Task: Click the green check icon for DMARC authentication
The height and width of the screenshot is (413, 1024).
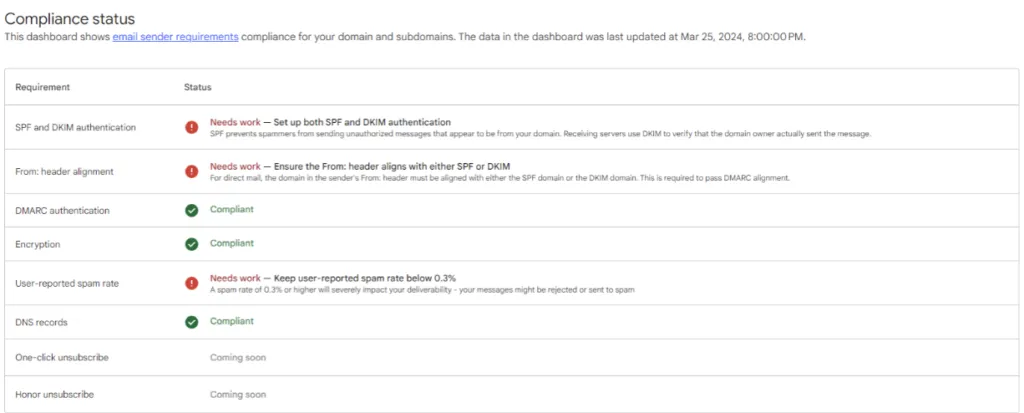Action: point(191,210)
